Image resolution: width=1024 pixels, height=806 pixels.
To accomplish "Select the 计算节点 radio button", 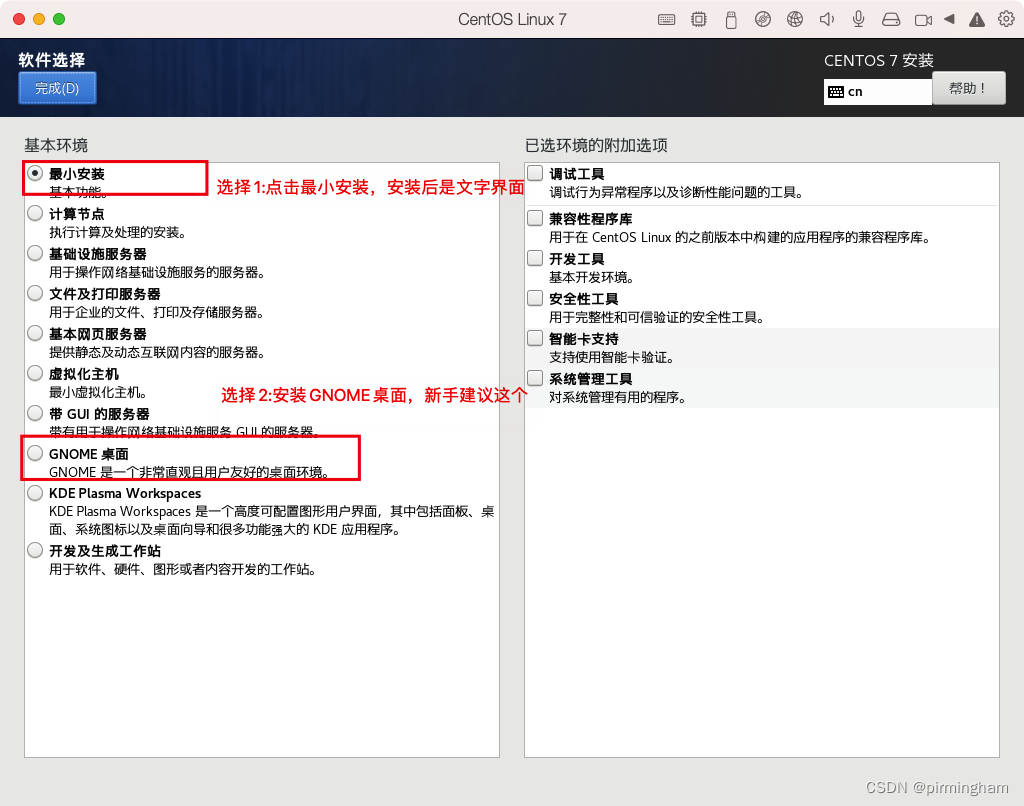I will click(x=35, y=213).
